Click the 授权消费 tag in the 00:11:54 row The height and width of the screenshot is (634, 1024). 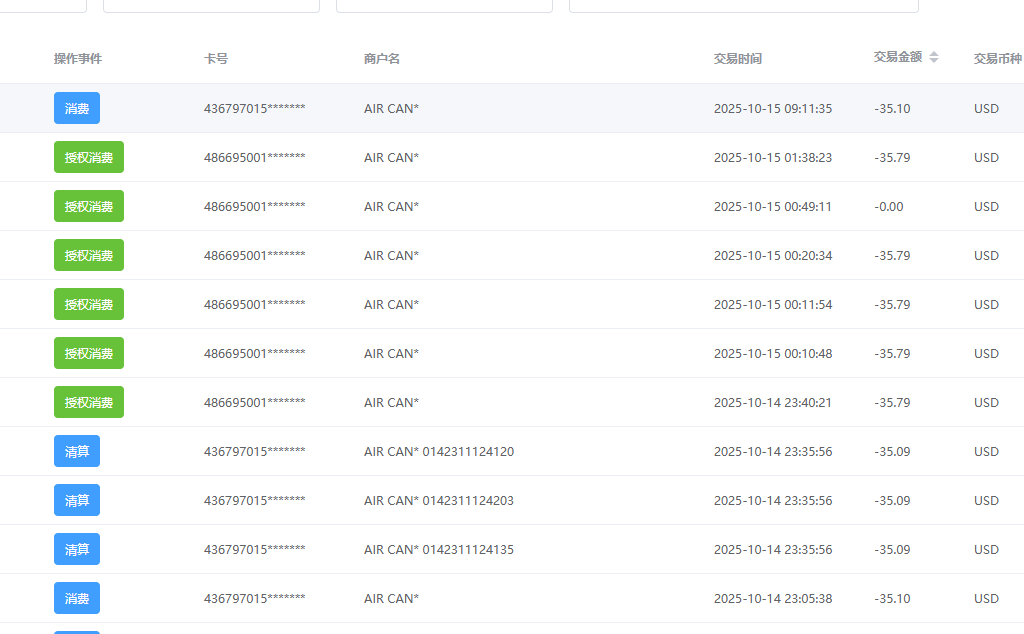click(89, 304)
